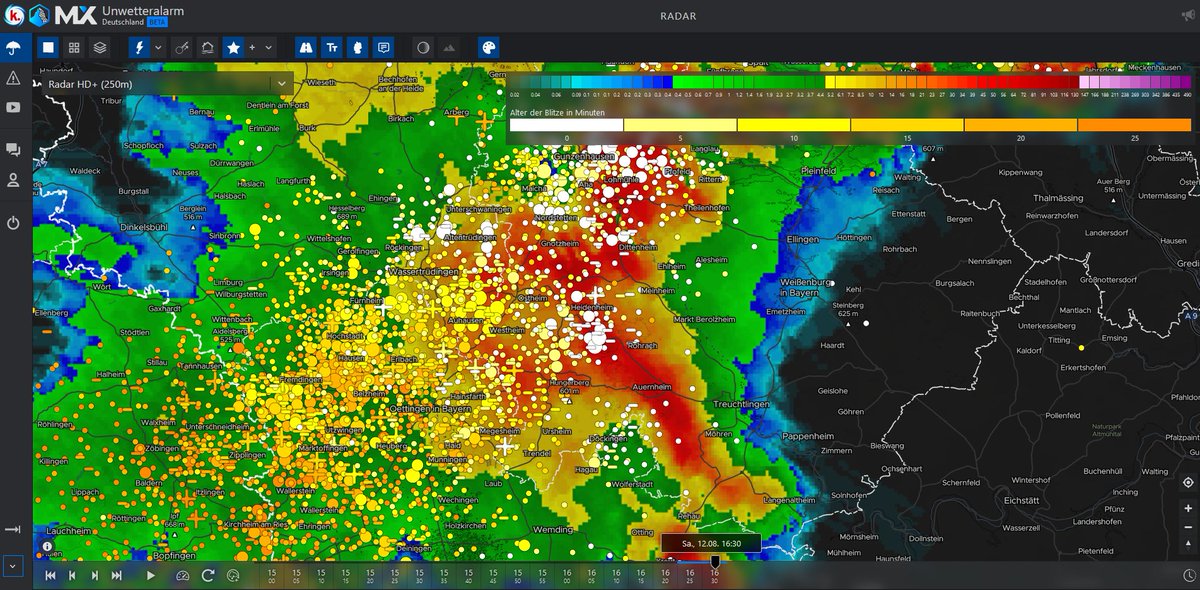Click the Thalmässing label on map
1200x590 pixels.
point(1060,198)
